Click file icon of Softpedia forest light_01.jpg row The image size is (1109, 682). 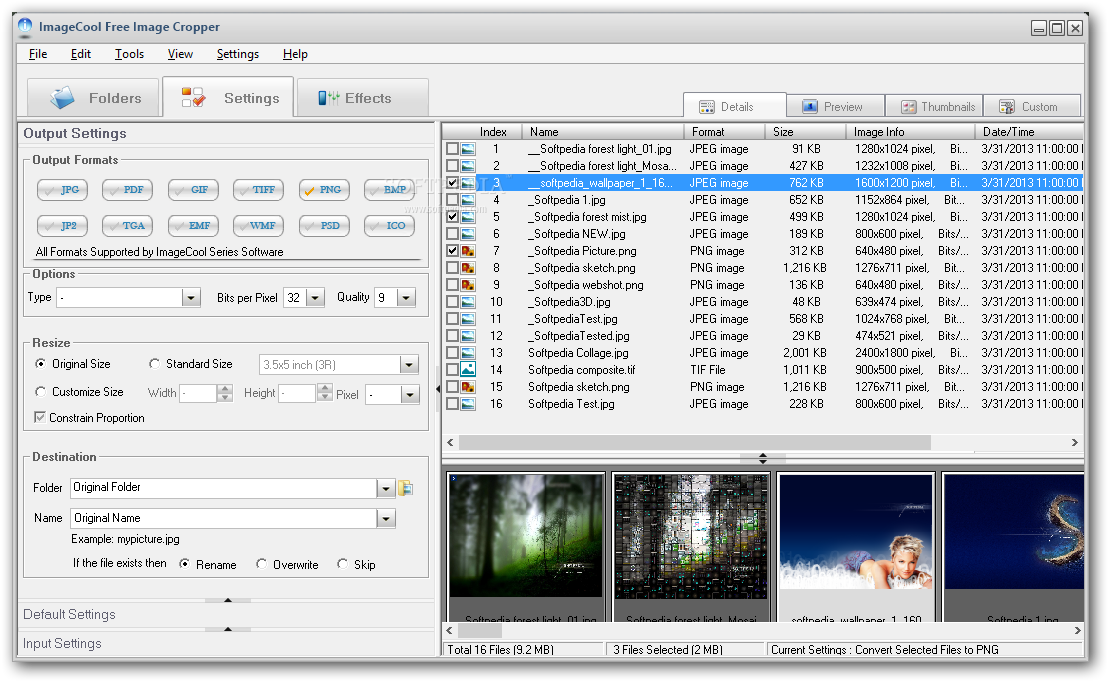click(468, 149)
